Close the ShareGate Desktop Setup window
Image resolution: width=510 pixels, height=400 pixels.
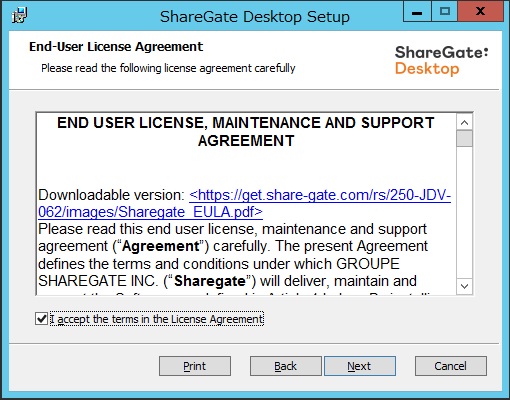tap(480, 12)
